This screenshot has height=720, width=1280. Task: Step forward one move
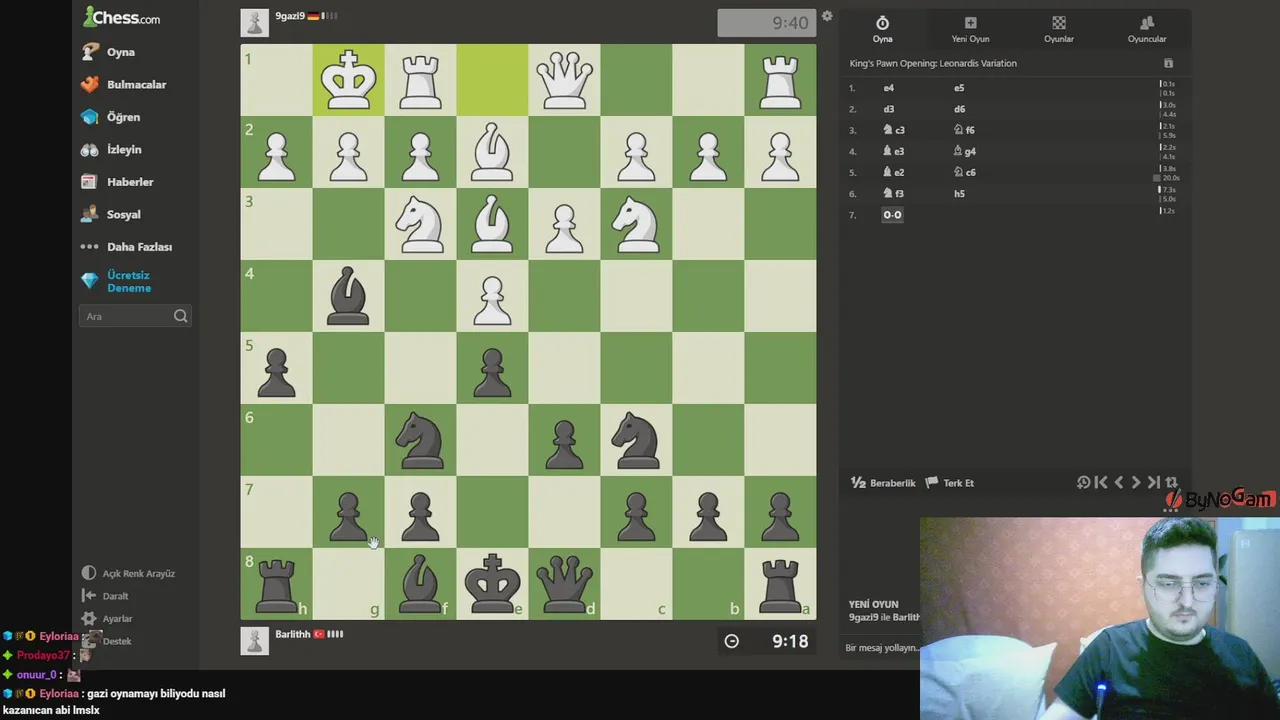coord(1136,483)
